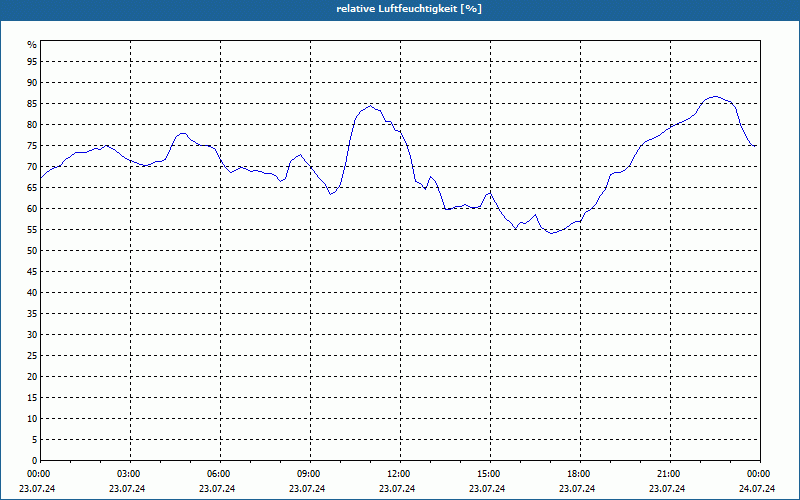The width and height of the screenshot is (800, 500).
Task: Select the y-axis value '95'
Action: click(32, 62)
